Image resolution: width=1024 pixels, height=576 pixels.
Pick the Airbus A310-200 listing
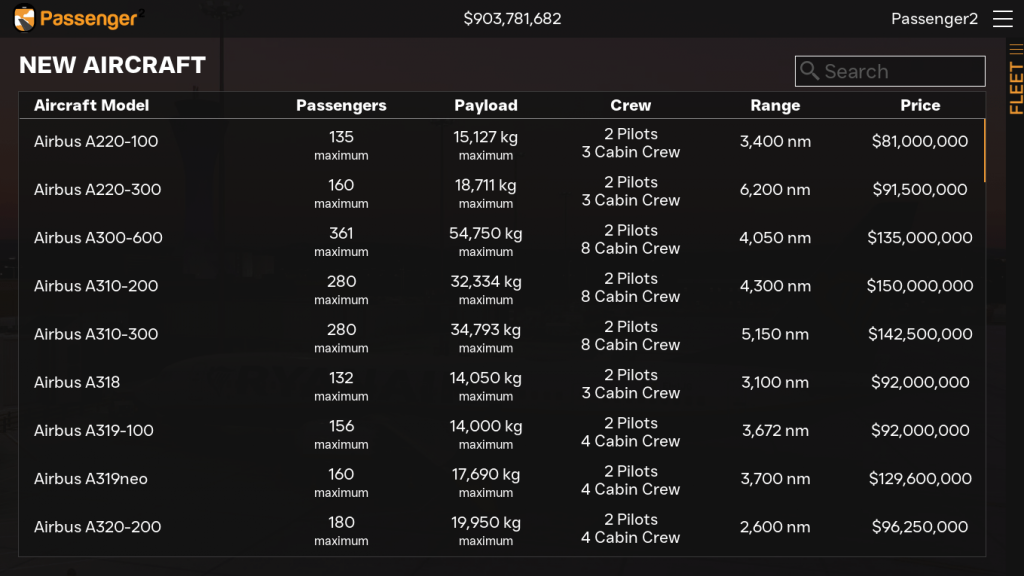tap(96, 286)
